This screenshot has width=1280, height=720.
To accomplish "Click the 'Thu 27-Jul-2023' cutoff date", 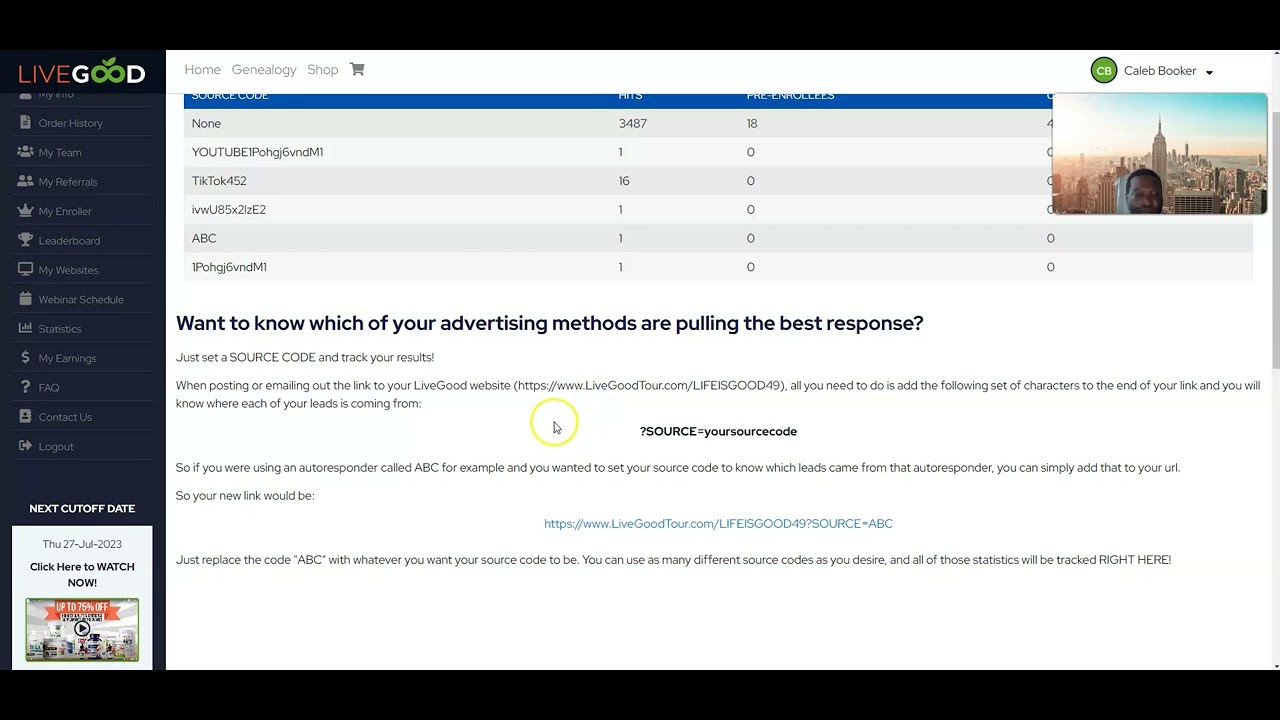I will (x=82, y=544).
